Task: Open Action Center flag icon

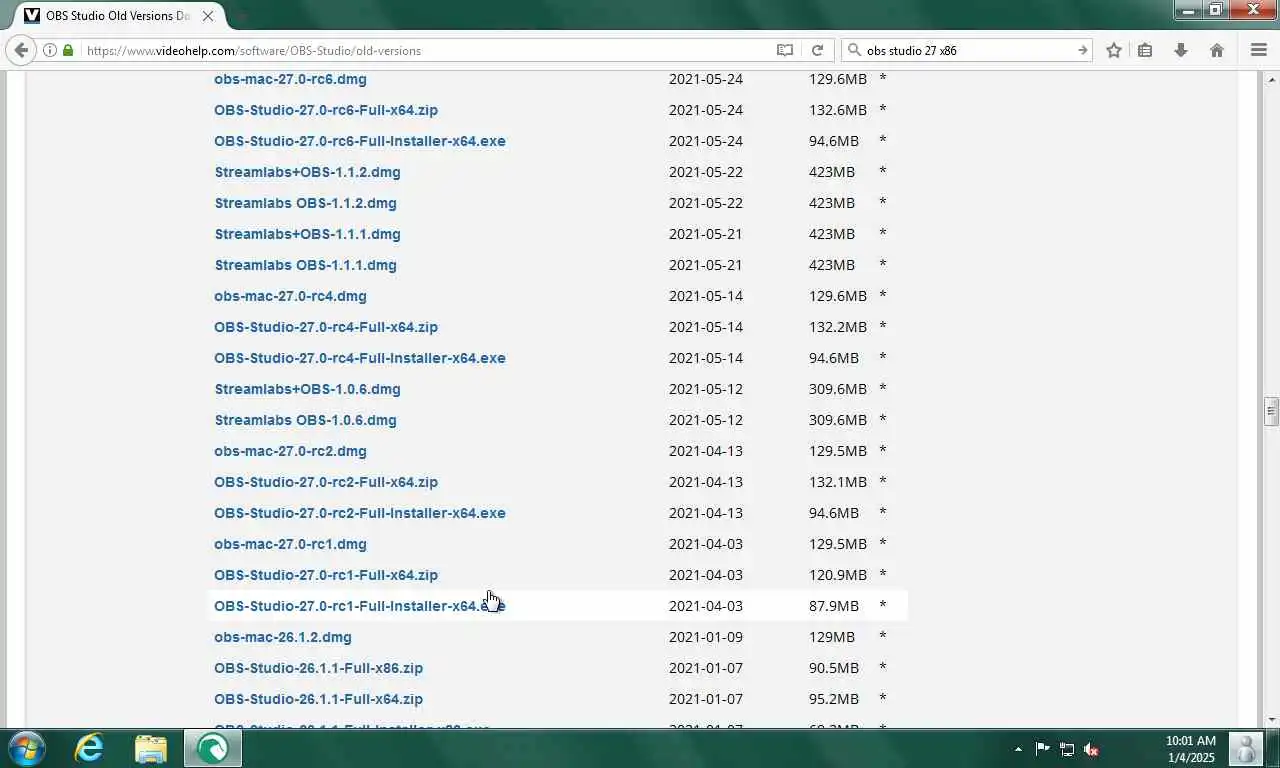Action: click(x=1042, y=749)
